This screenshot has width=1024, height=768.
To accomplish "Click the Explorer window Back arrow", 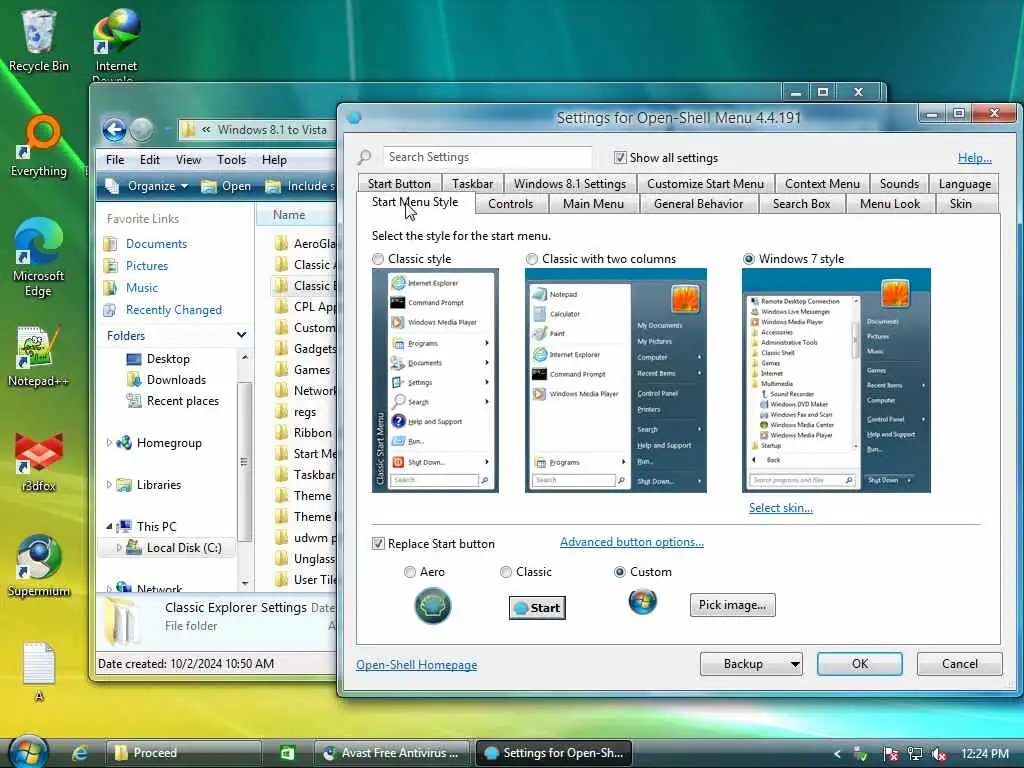I will pyautogui.click(x=114, y=129).
